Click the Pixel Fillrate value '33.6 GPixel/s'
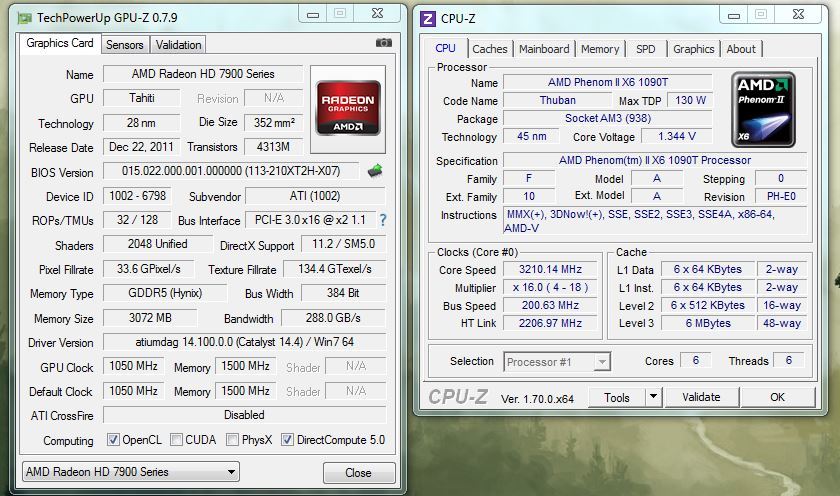The width and height of the screenshot is (840, 496). pos(149,269)
